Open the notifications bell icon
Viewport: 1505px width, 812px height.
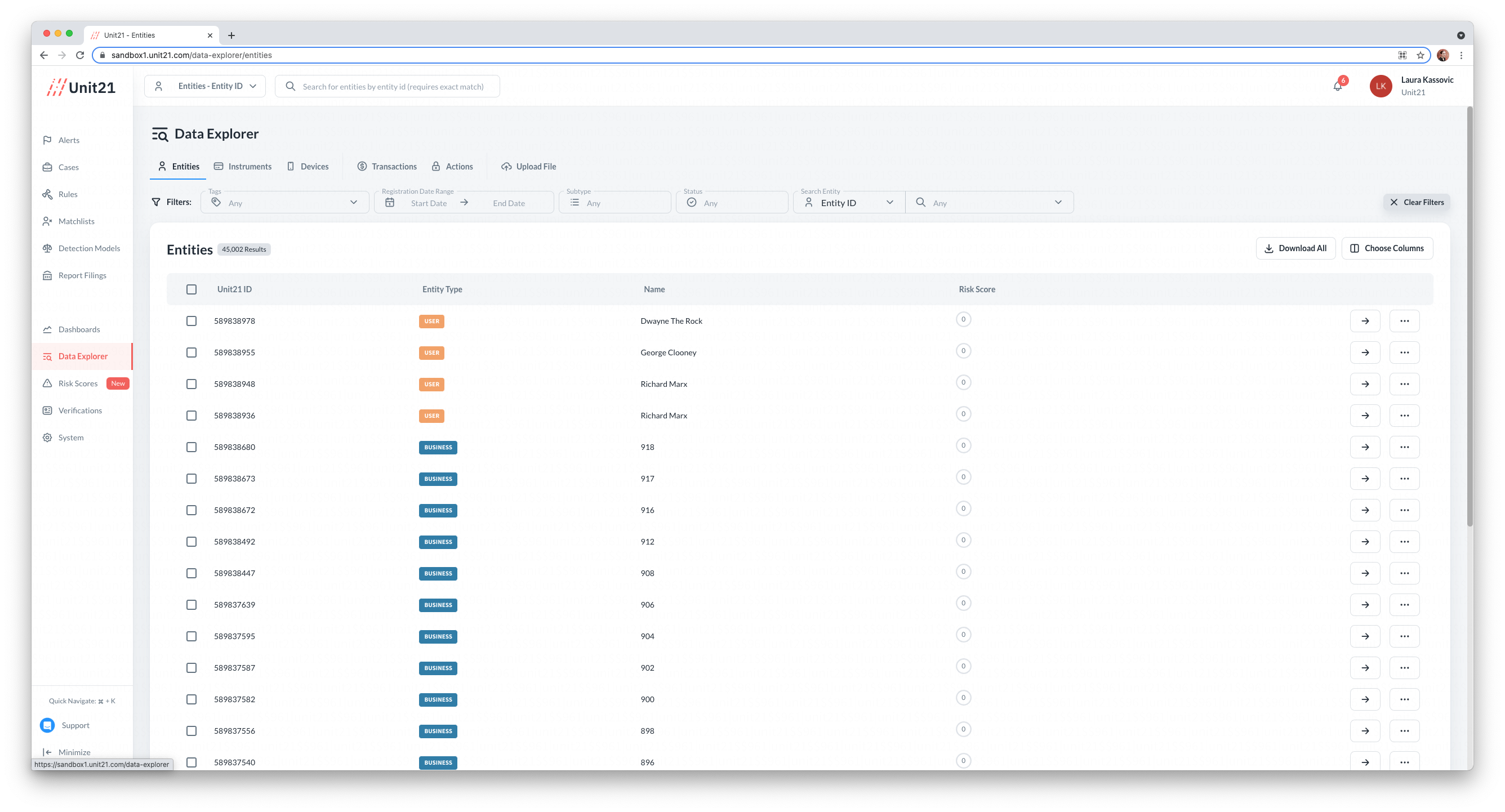[x=1337, y=87]
